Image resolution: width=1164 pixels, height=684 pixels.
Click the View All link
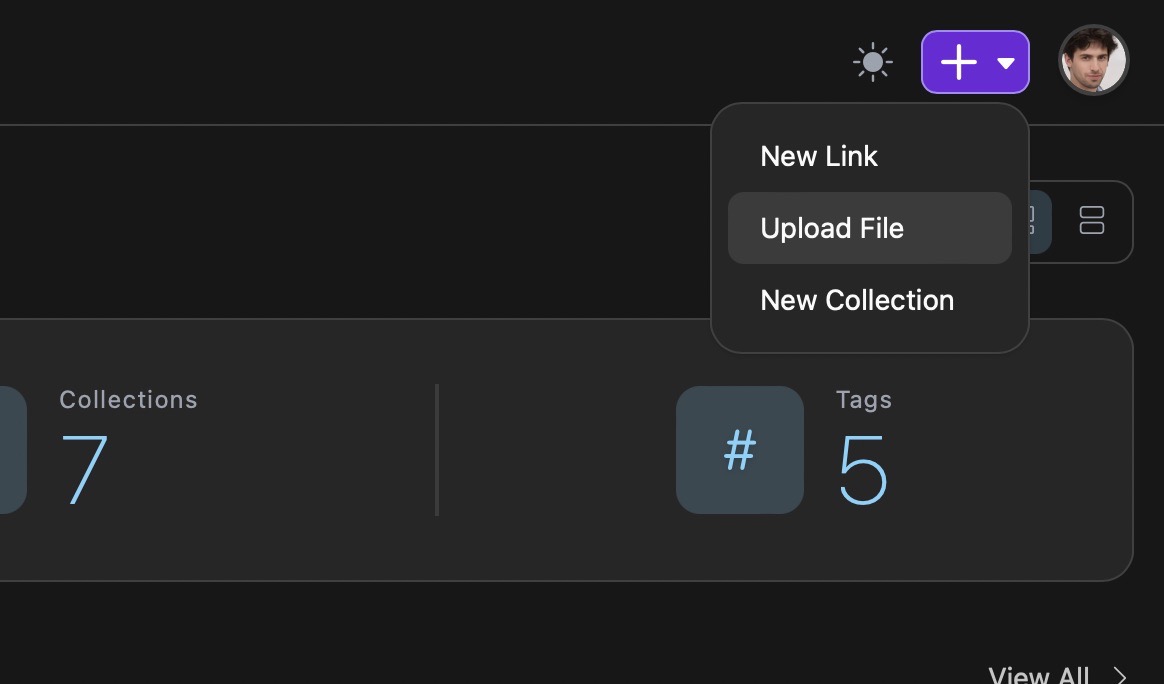tap(1039, 675)
